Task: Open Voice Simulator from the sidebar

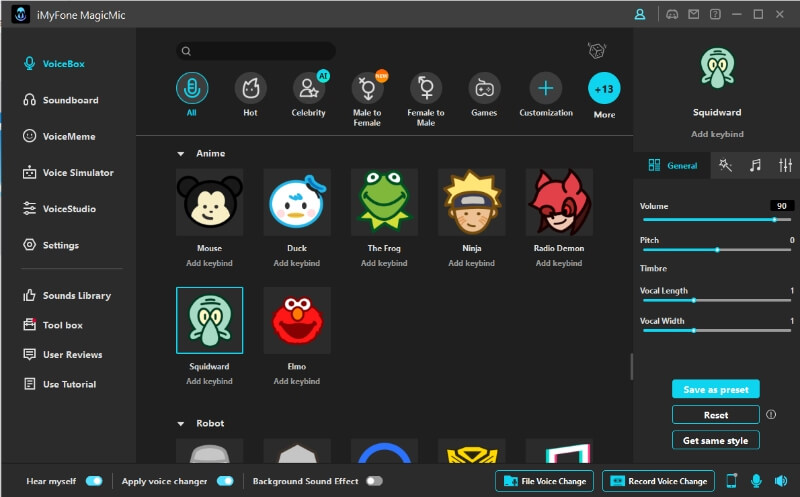Action: 68,172
